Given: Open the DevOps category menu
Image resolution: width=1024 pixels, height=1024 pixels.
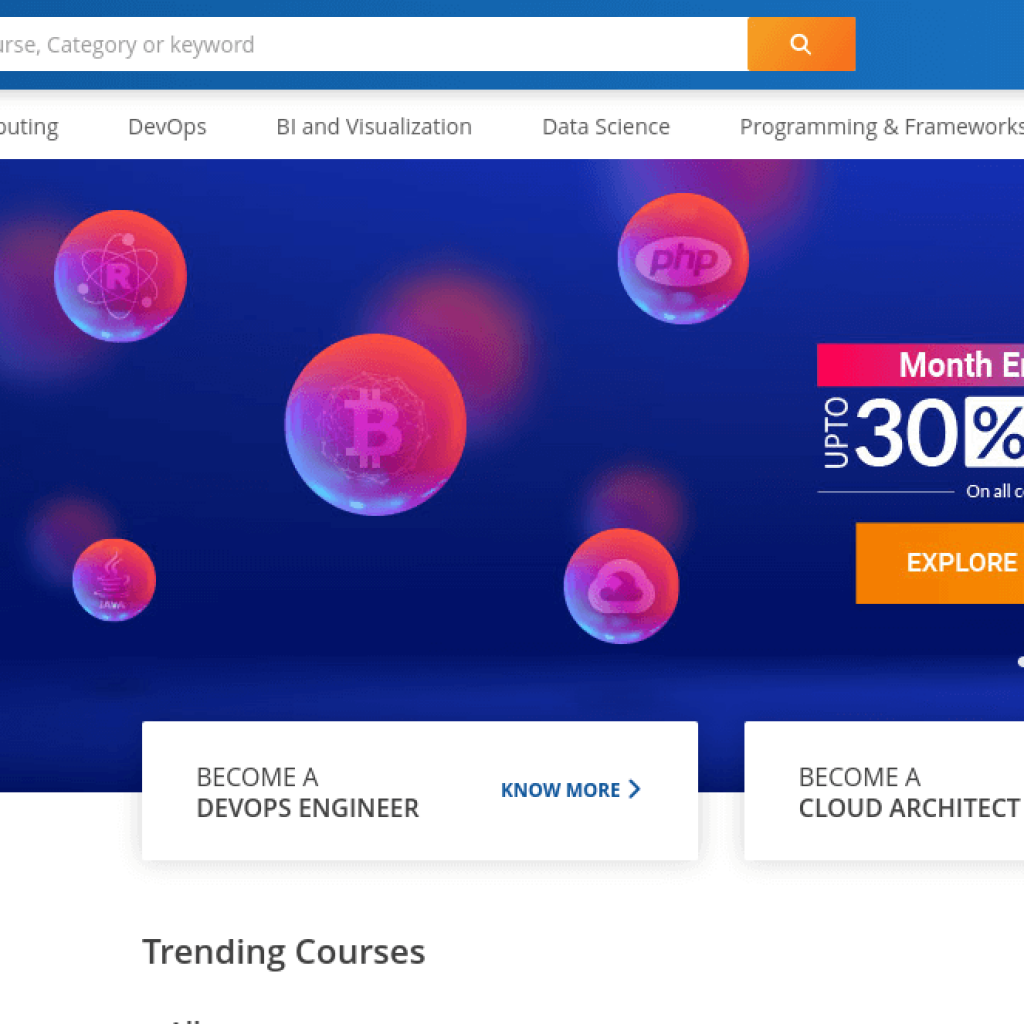Looking at the screenshot, I should tap(167, 127).
